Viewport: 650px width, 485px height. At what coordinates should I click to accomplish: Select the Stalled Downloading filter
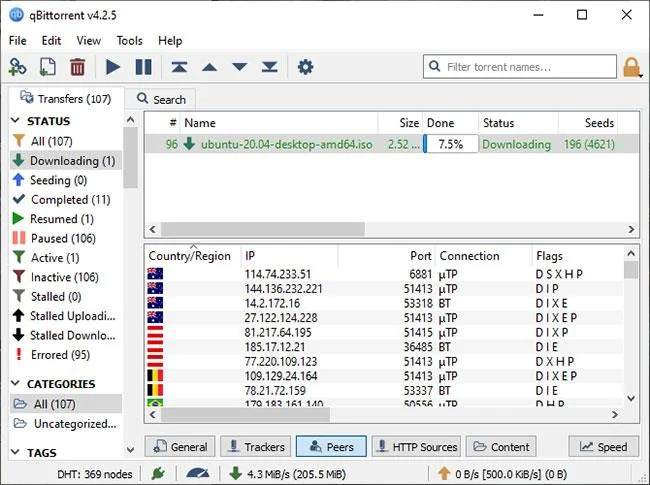tap(66, 335)
